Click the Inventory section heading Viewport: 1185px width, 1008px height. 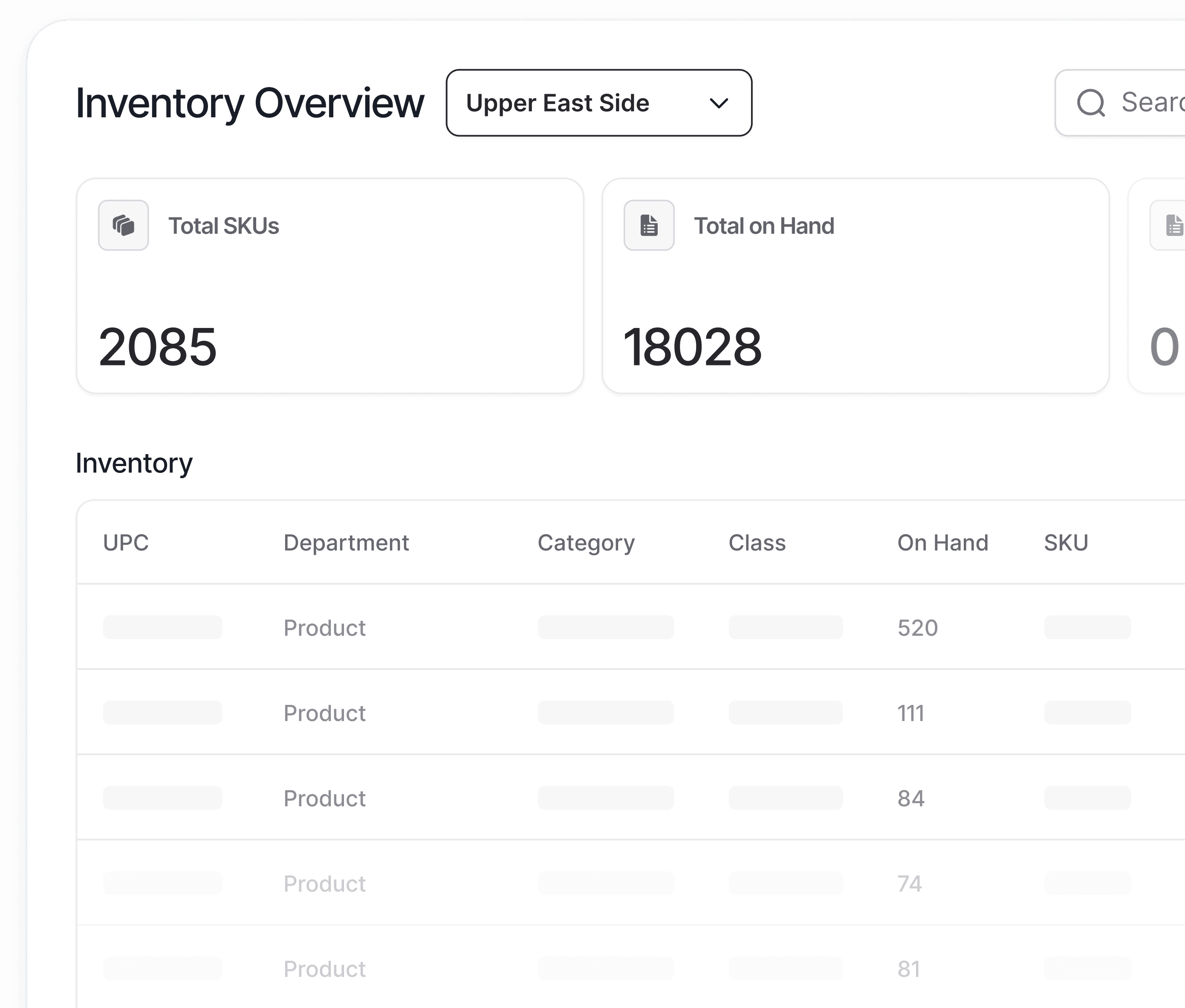coord(134,463)
